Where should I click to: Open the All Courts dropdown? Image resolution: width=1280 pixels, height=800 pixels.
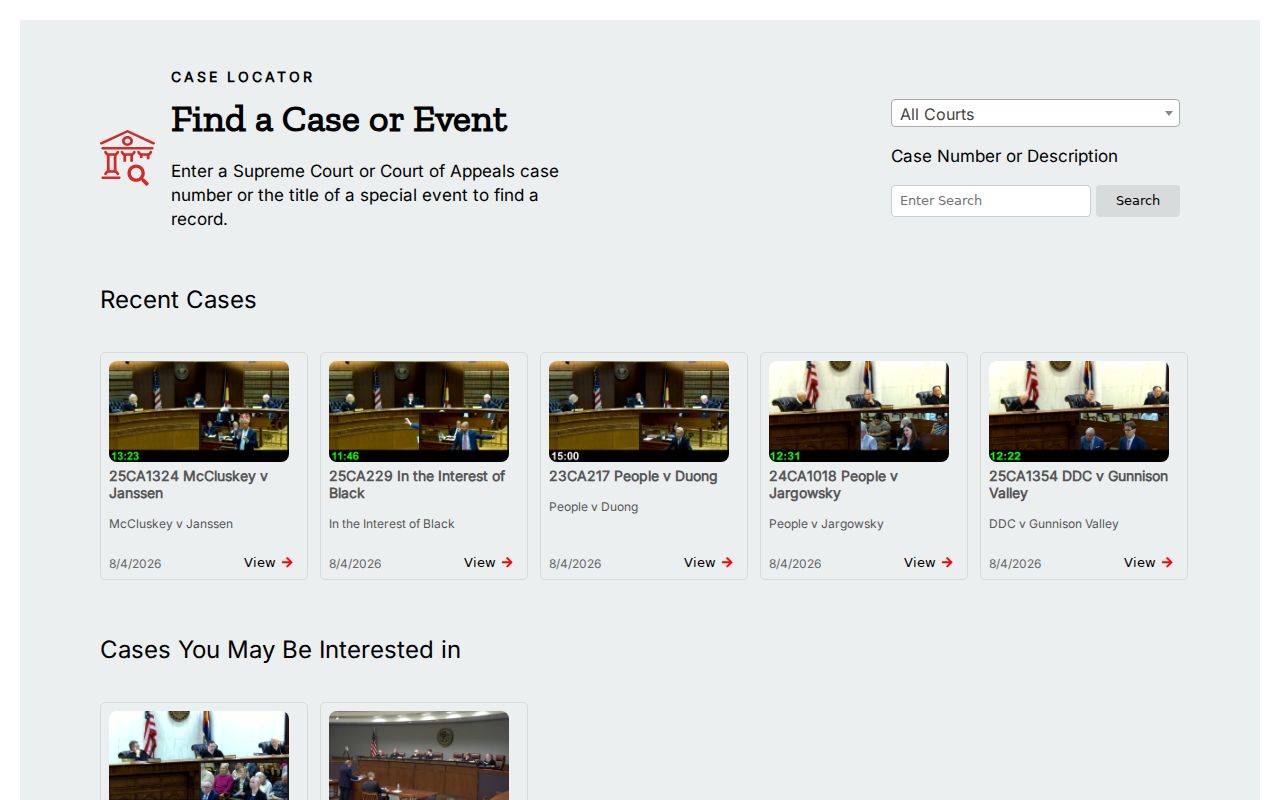1035,114
